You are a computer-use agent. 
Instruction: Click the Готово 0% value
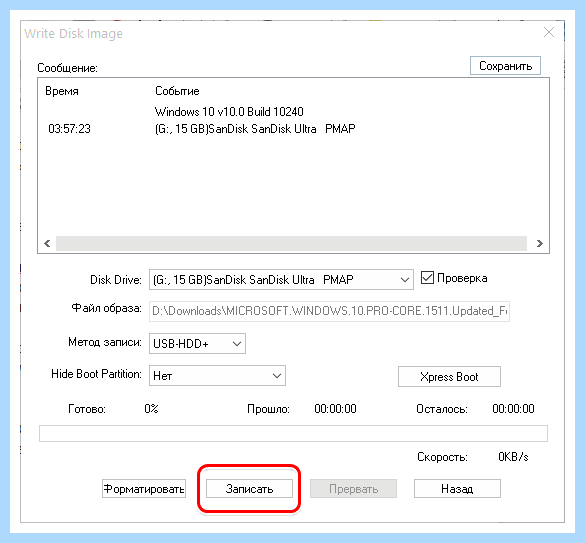pyautogui.click(x=151, y=409)
